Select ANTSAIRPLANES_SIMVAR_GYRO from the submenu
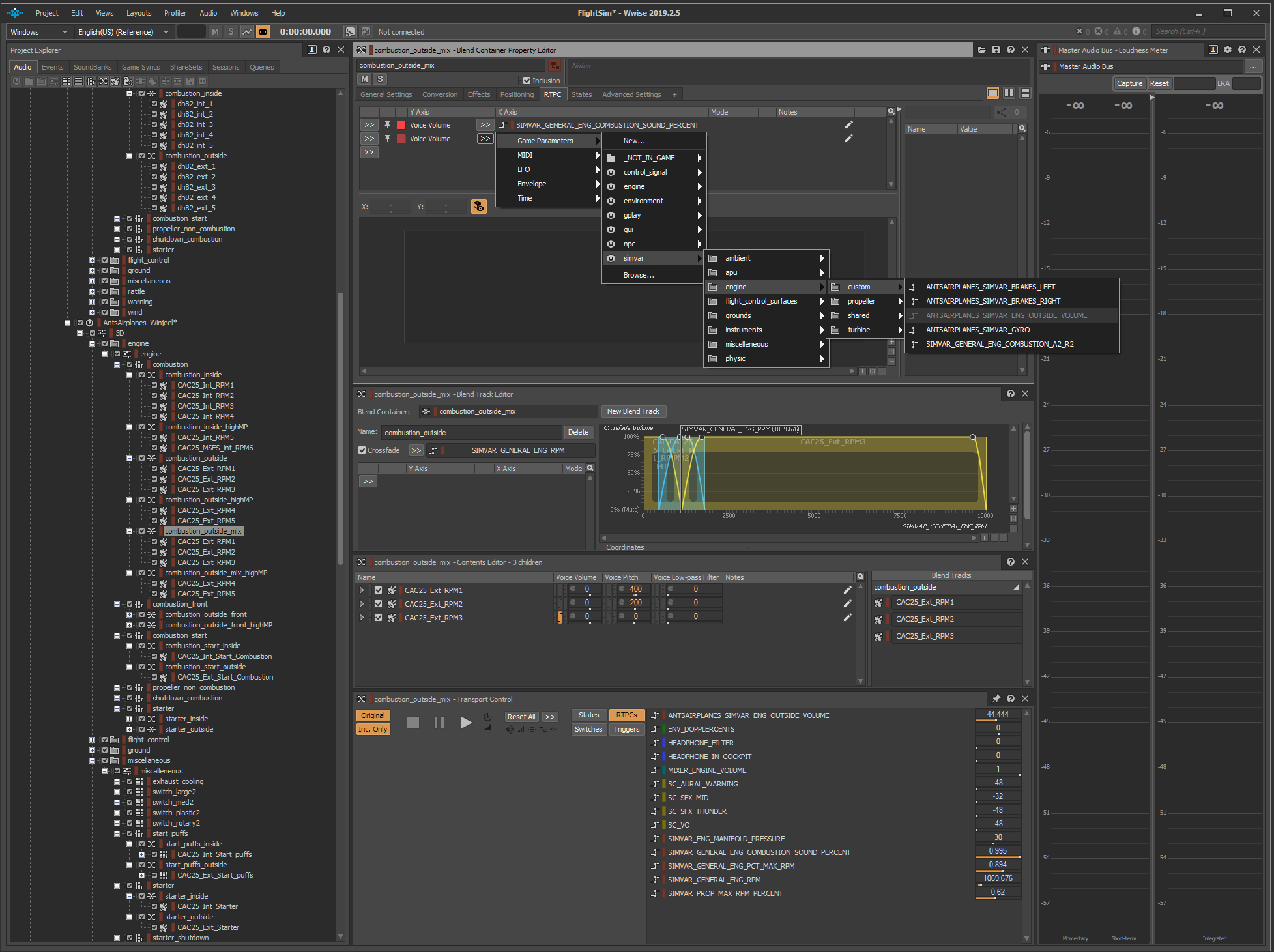This screenshot has width=1274, height=952. [1011, 330]
